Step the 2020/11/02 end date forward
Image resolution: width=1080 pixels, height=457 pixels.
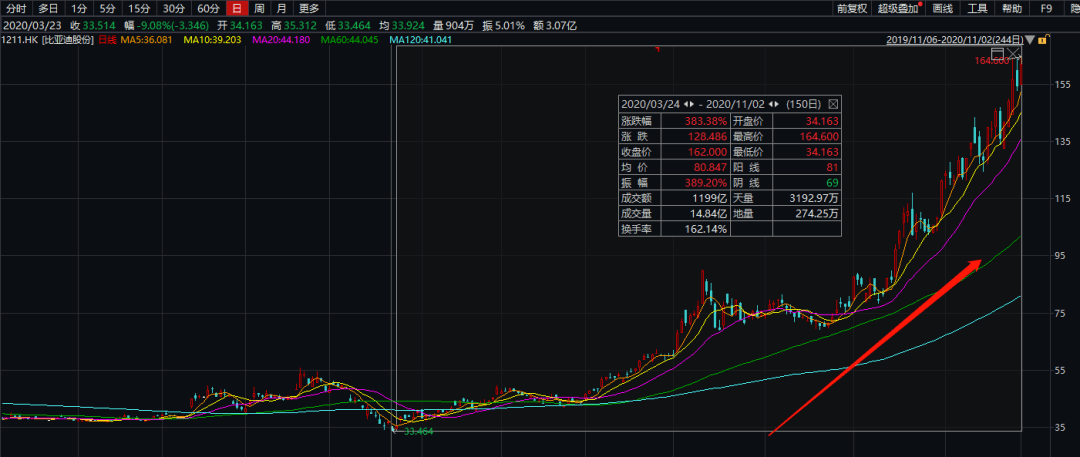pyautogui.click(x=775, y=103)
